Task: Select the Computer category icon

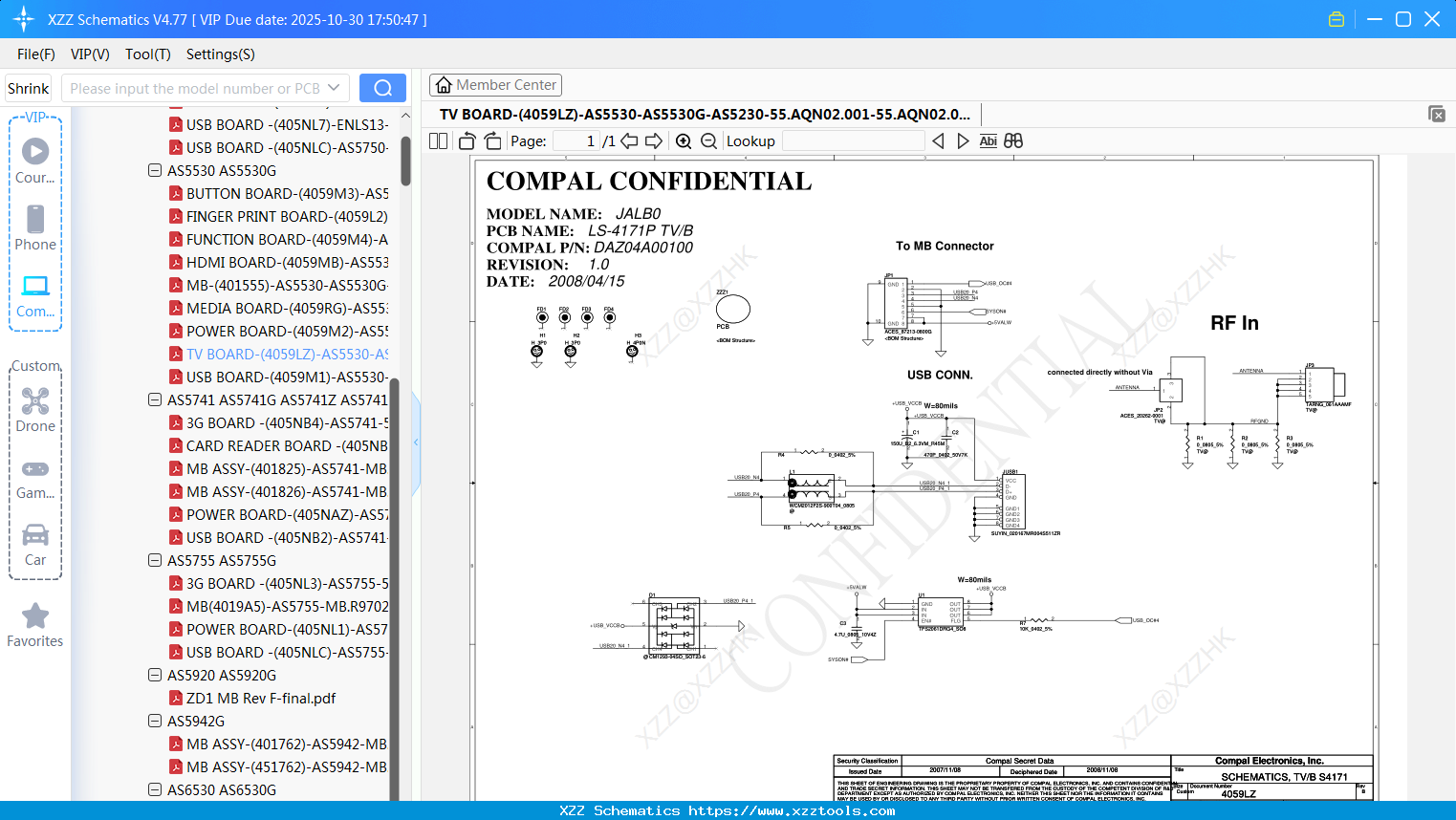Action: coord(35,295)
